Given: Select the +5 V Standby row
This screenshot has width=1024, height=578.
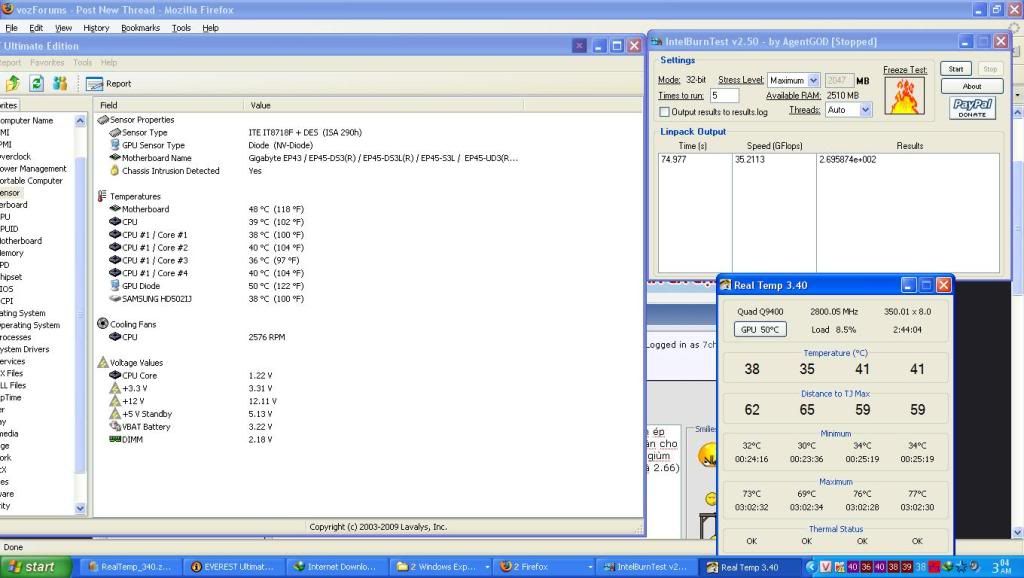Looking at the screenshot, I should coord(369,414).
